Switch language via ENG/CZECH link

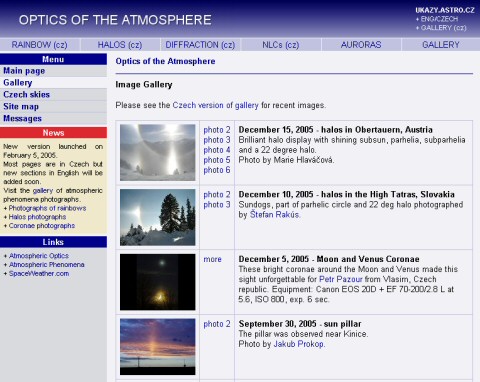(439, 19)
